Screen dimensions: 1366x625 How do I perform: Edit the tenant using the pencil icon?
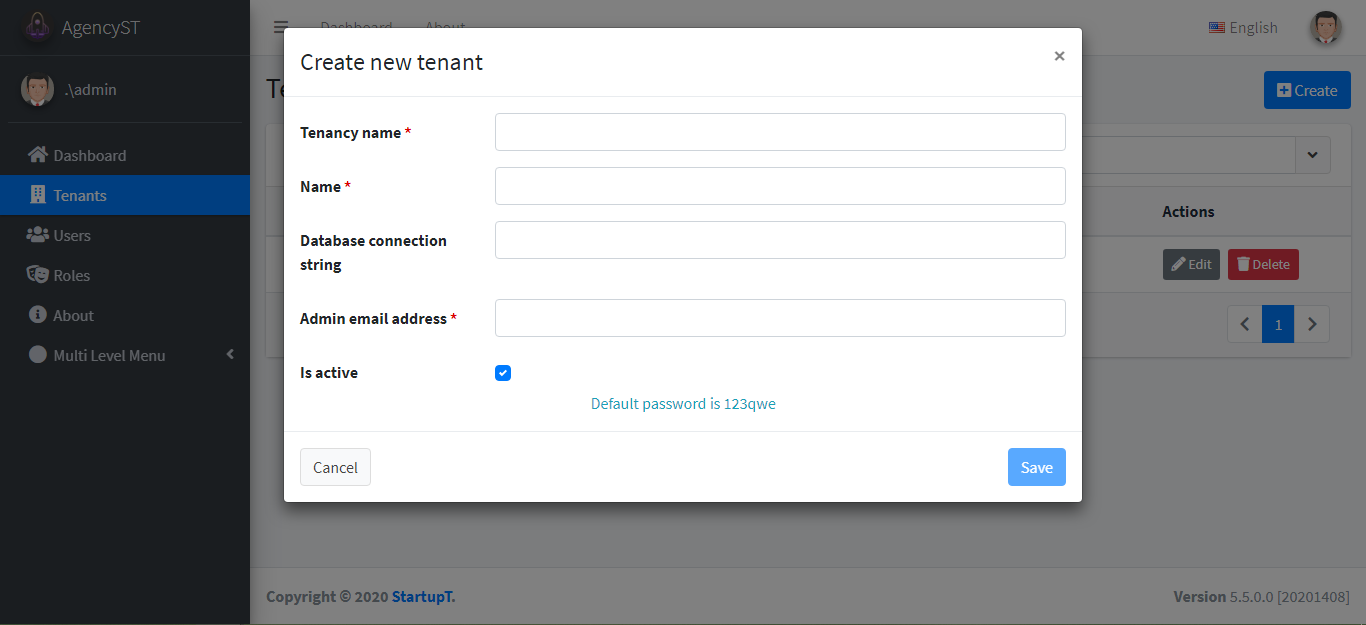tap(1179, 264)
